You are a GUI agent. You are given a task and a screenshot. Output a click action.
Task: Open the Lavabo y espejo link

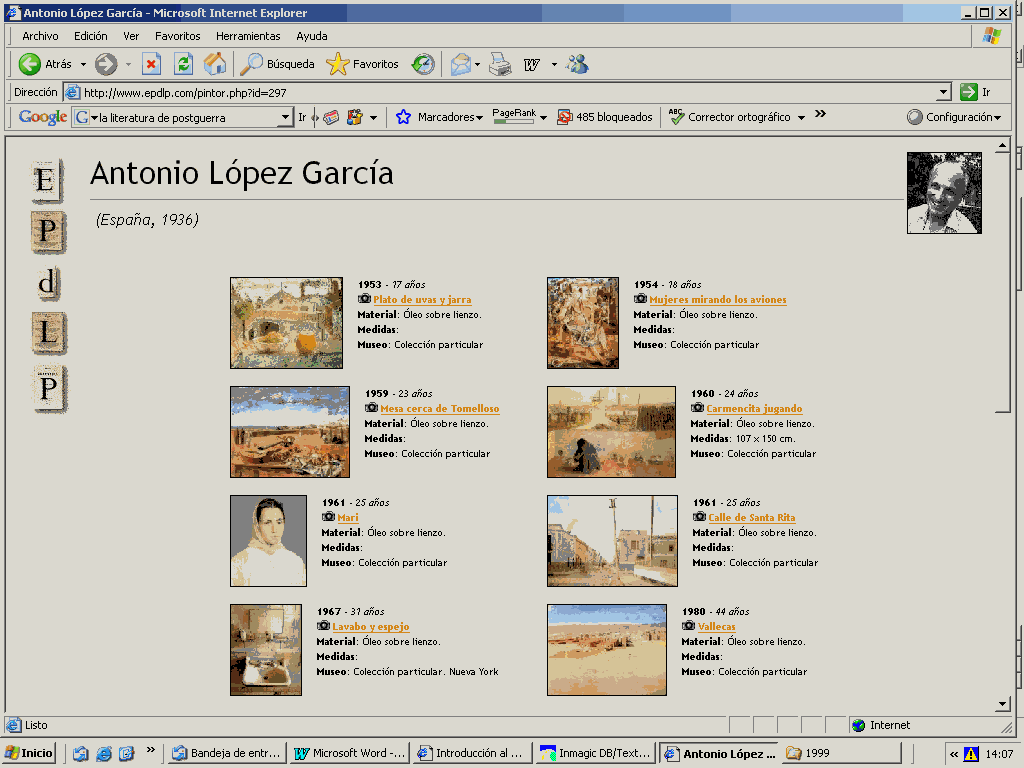(x=371, y=626)
